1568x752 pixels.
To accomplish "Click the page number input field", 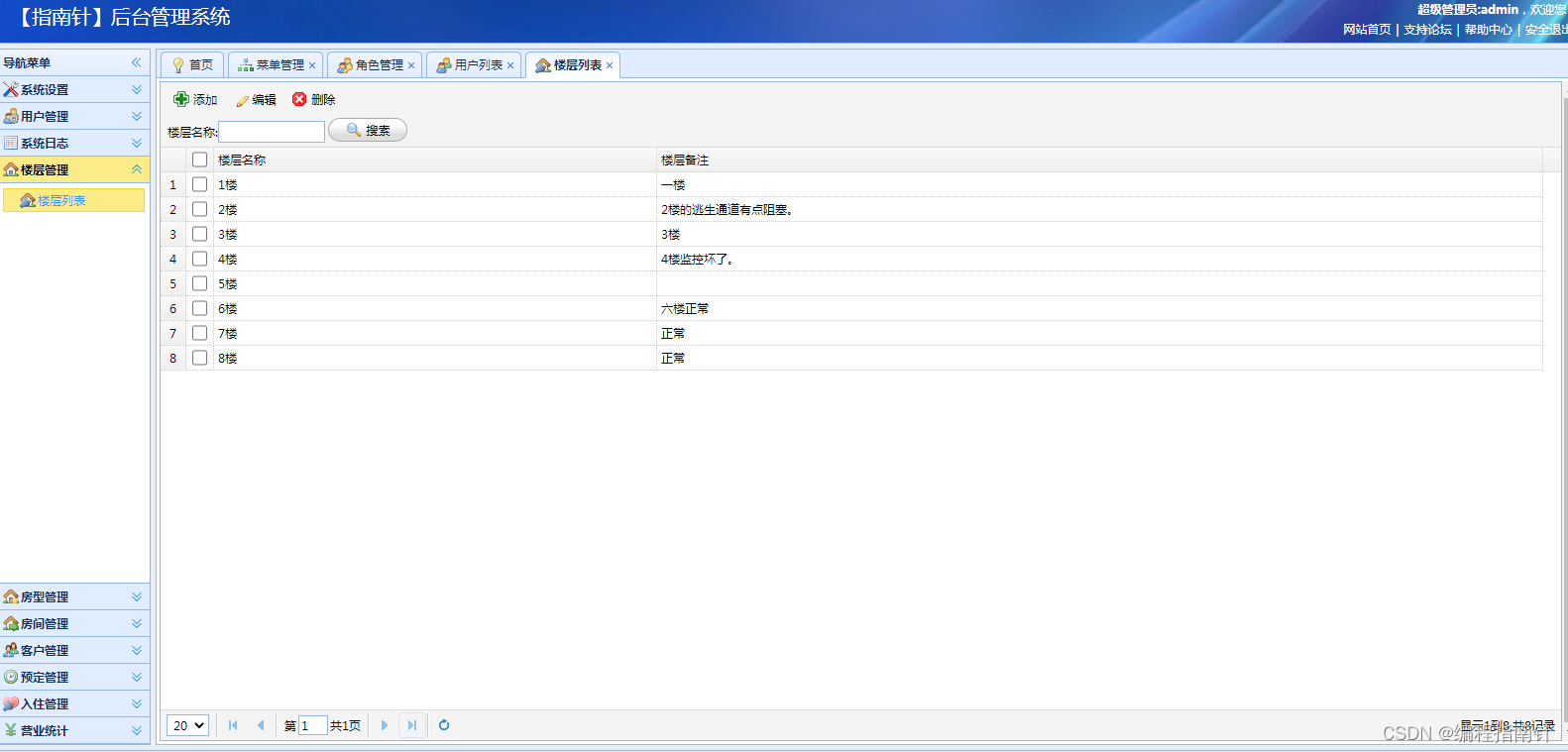I will 312,725.
